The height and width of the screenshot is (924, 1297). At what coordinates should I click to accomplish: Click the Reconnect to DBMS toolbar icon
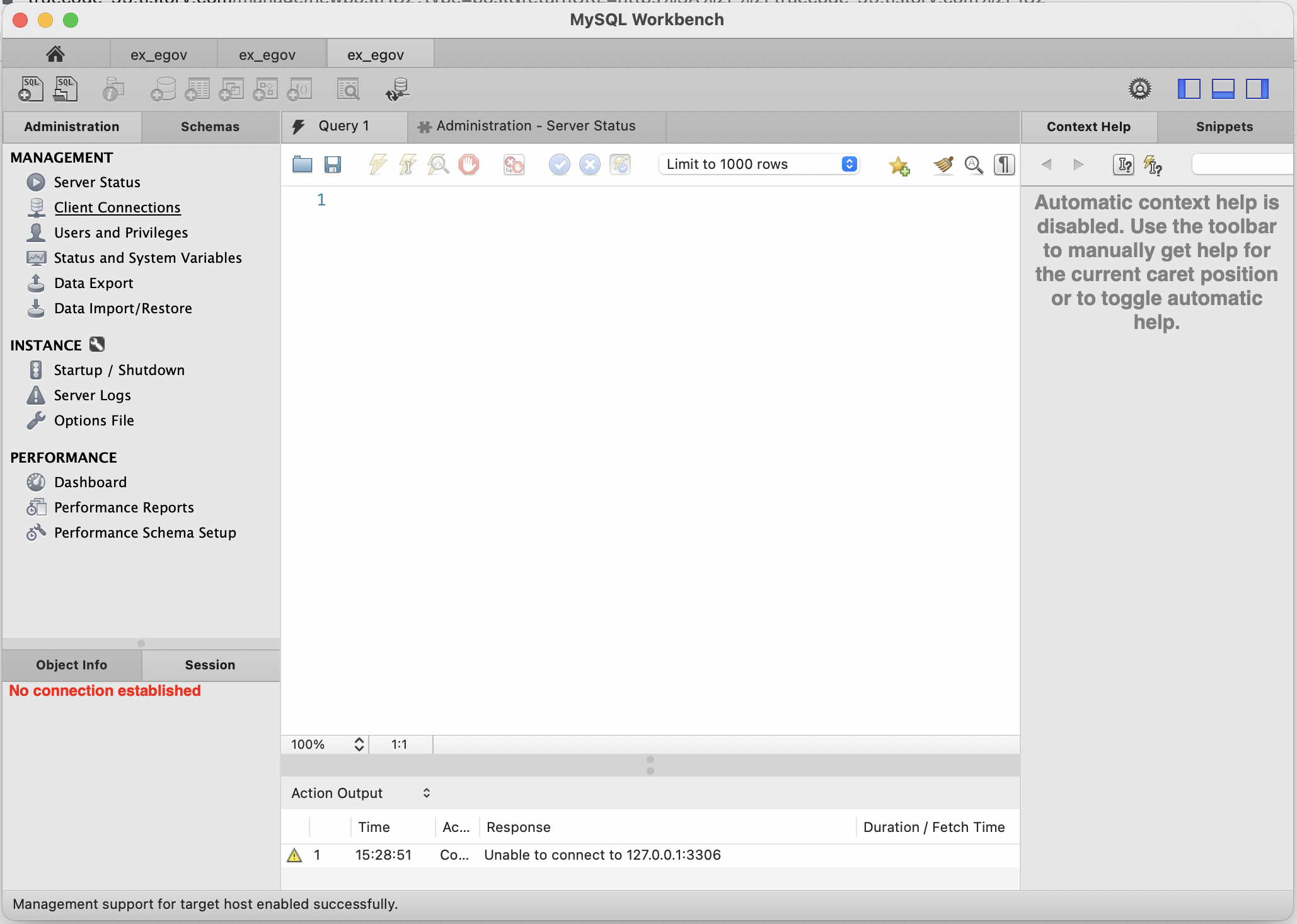point(397,90)
